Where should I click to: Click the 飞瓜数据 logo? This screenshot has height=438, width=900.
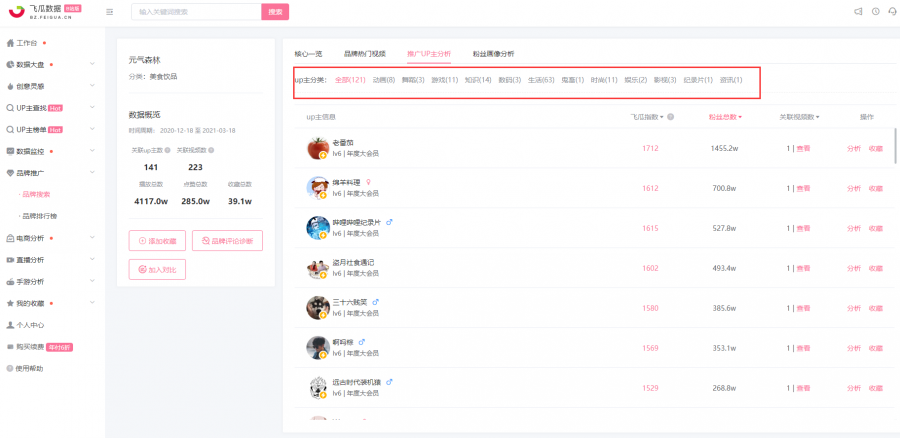45,11
